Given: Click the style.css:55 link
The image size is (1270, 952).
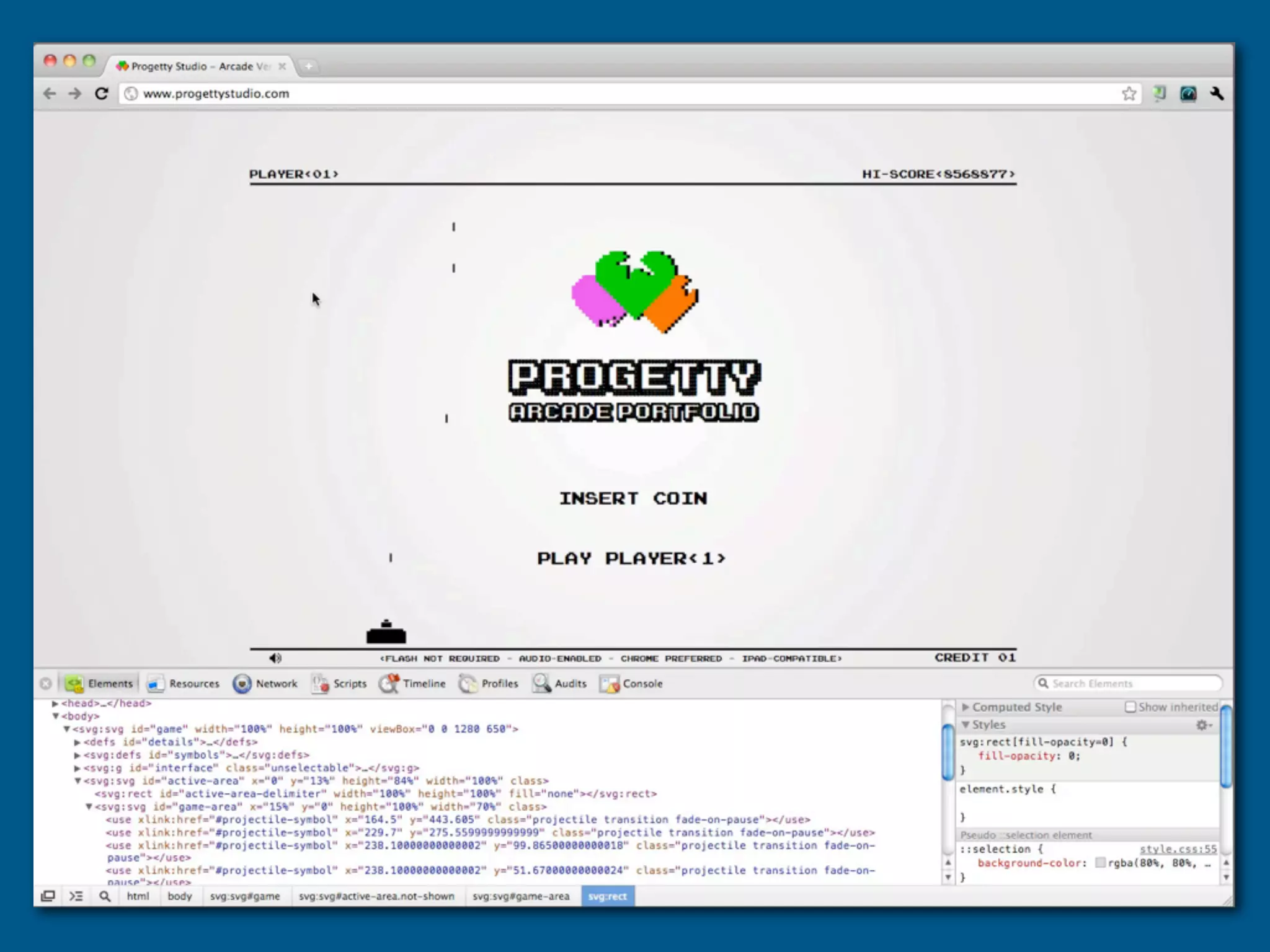Looking at the screenshot, I should click(x=1178, y=849).
